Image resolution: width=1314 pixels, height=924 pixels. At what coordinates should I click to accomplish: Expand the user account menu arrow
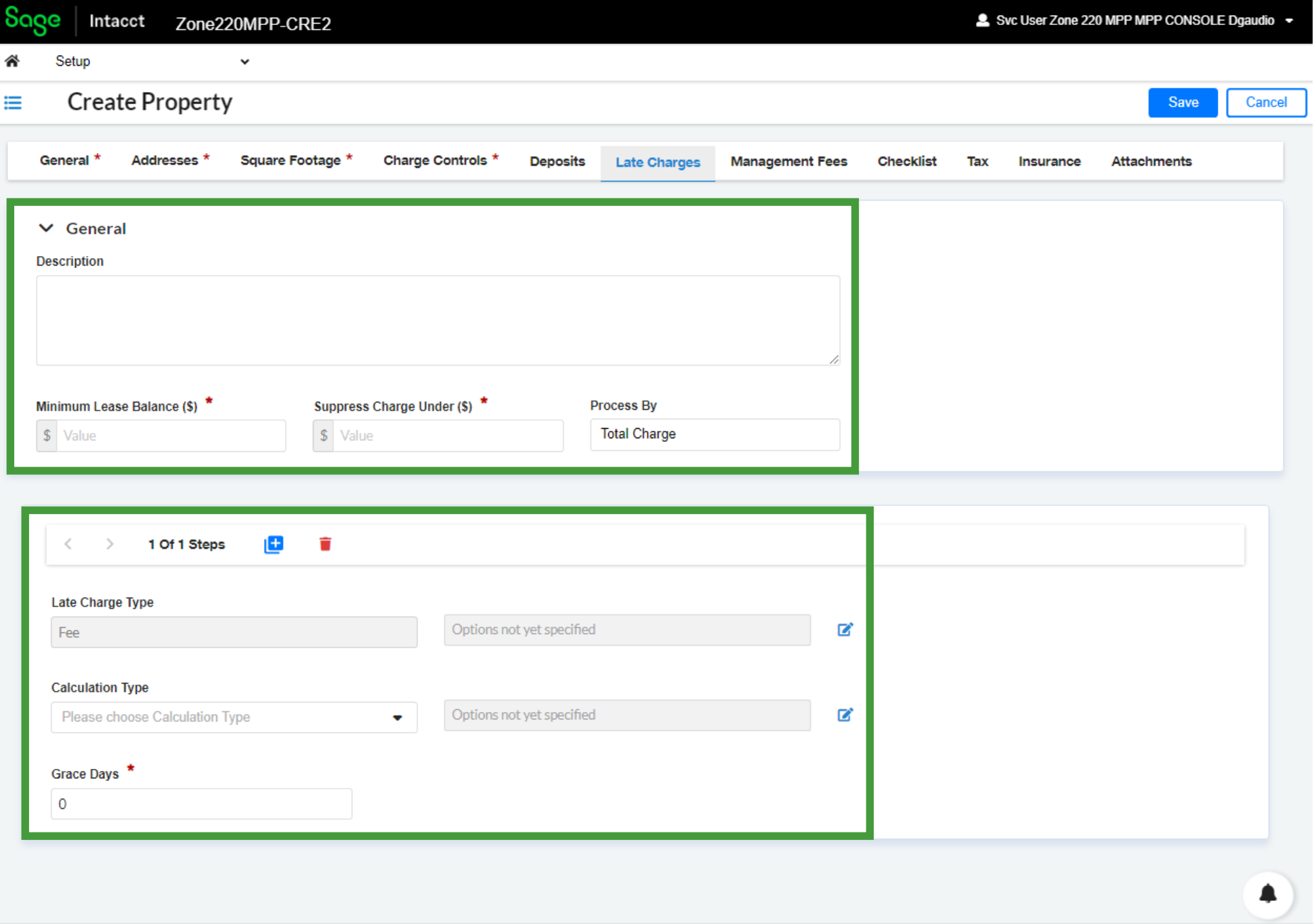1290,21
